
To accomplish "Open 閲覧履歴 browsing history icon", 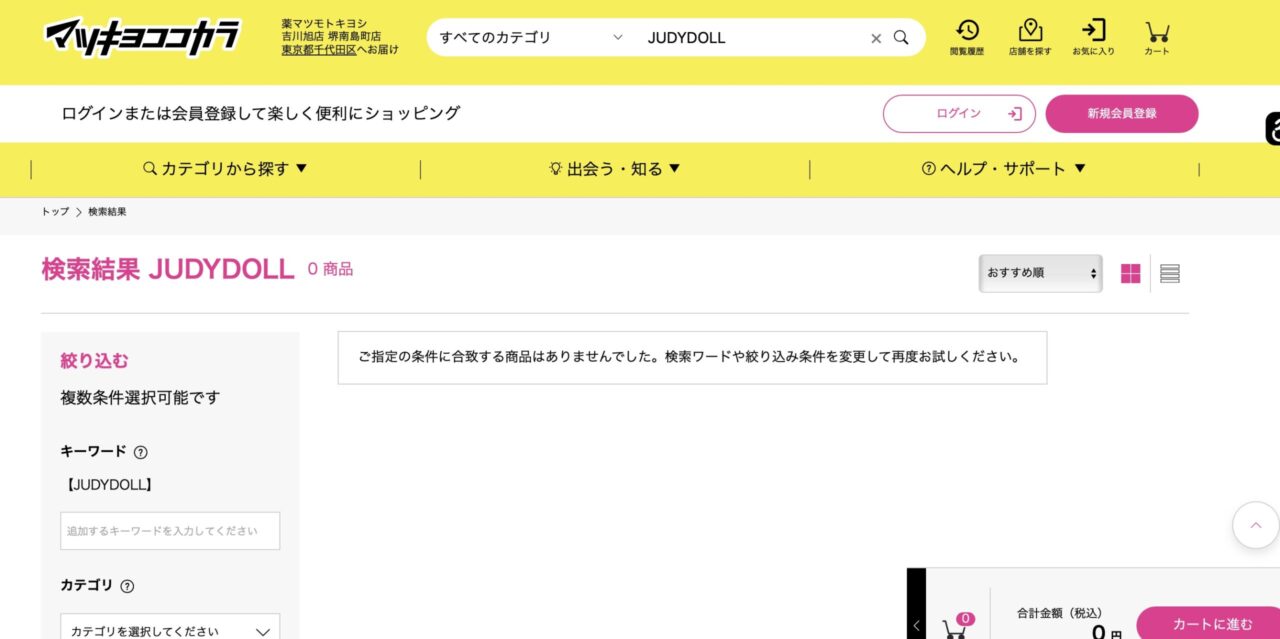I will pos(967,38).
